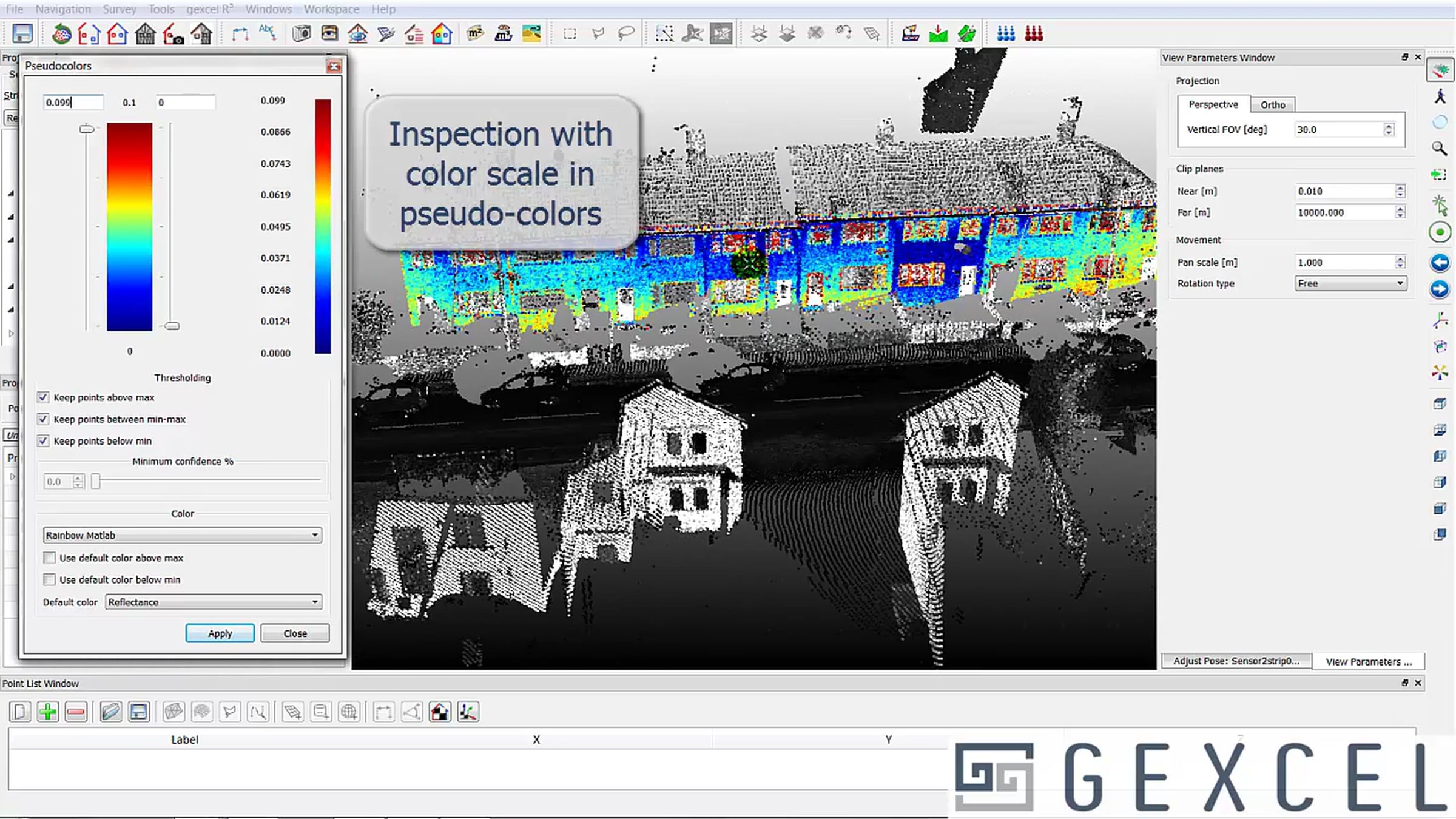Click the magnifier icon on right sidebar
Viewport: 1456px width, 819px height.
coord(1439,148)
